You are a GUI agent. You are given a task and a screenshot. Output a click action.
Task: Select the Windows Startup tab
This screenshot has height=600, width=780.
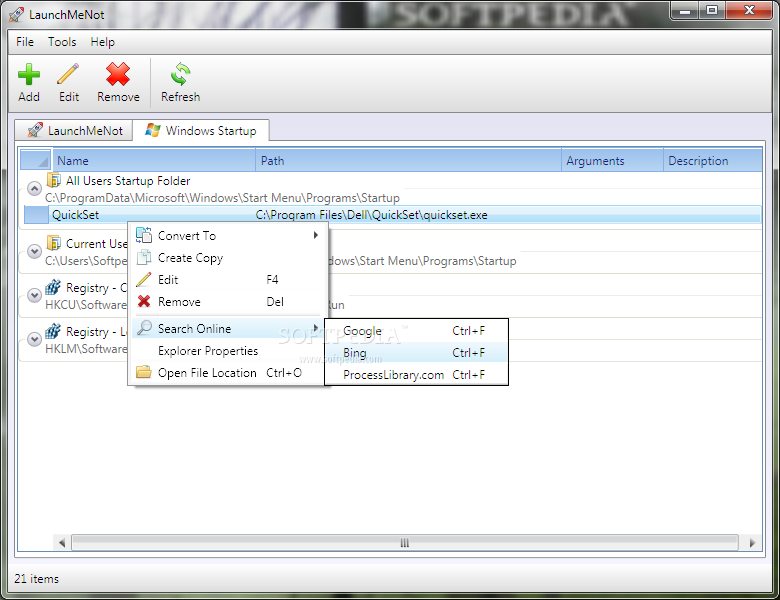201,130
